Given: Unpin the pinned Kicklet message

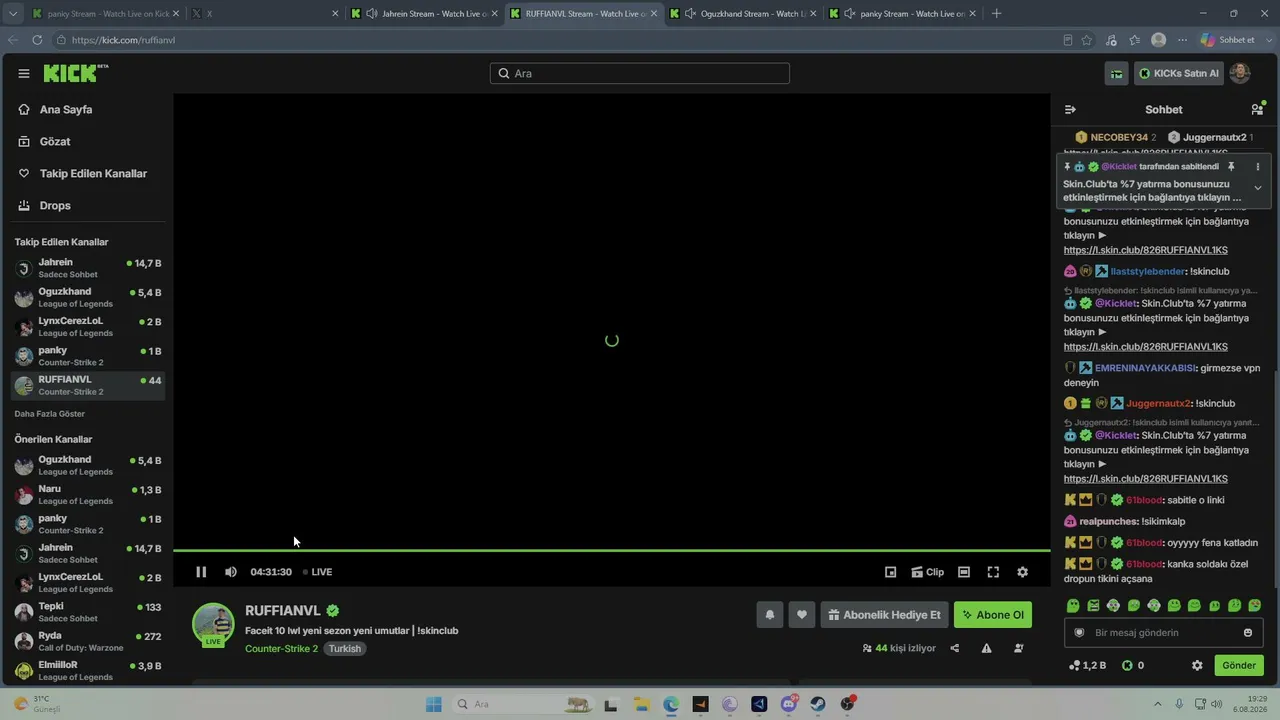Looking at the screenshot, I should pyautogui.click(x=1231, y=167).
